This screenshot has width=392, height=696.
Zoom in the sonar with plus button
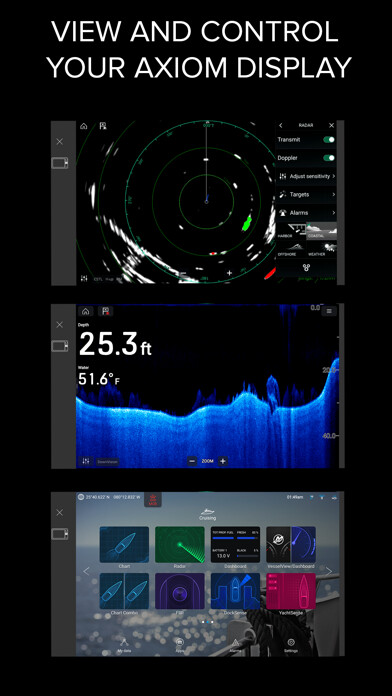point(223,461)
